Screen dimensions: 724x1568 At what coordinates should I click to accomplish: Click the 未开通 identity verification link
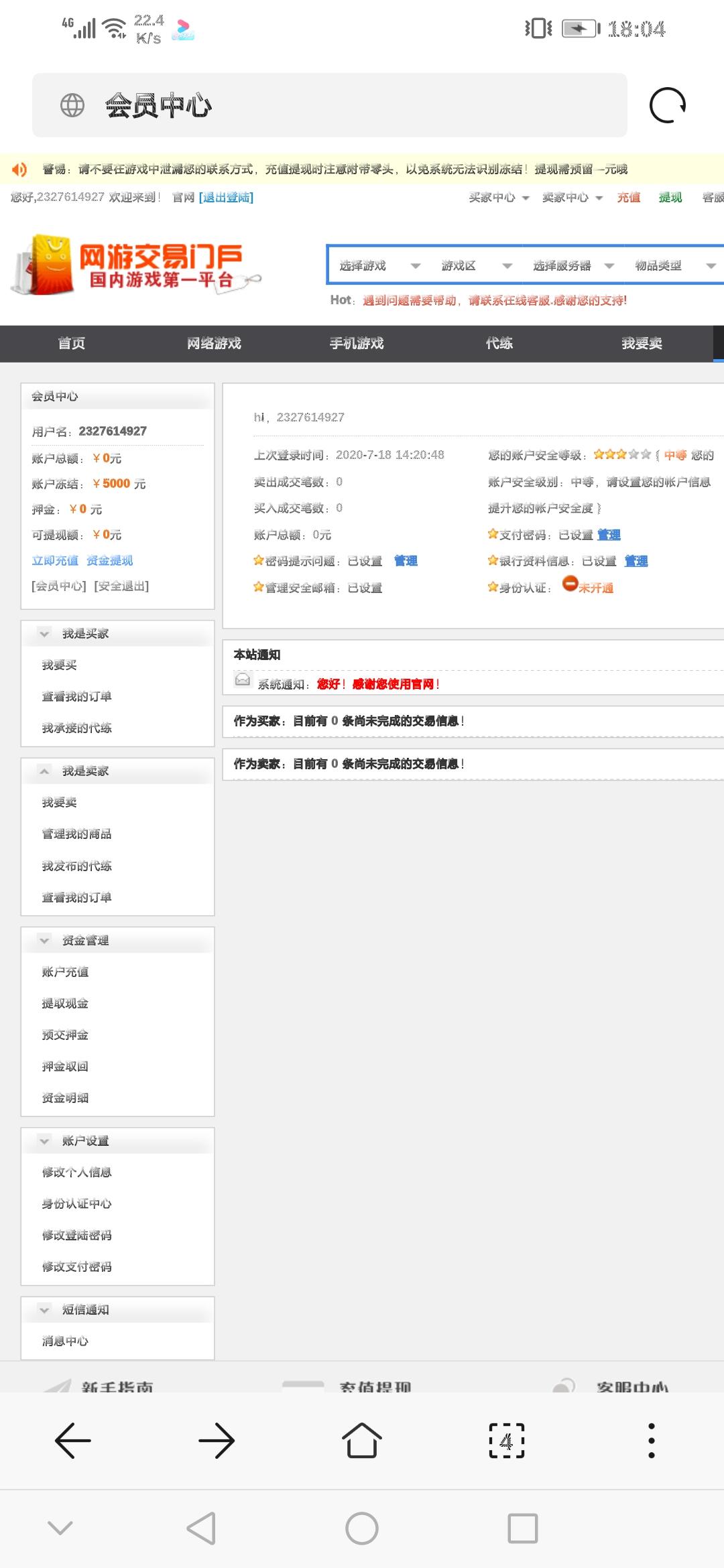click(596, 588)
